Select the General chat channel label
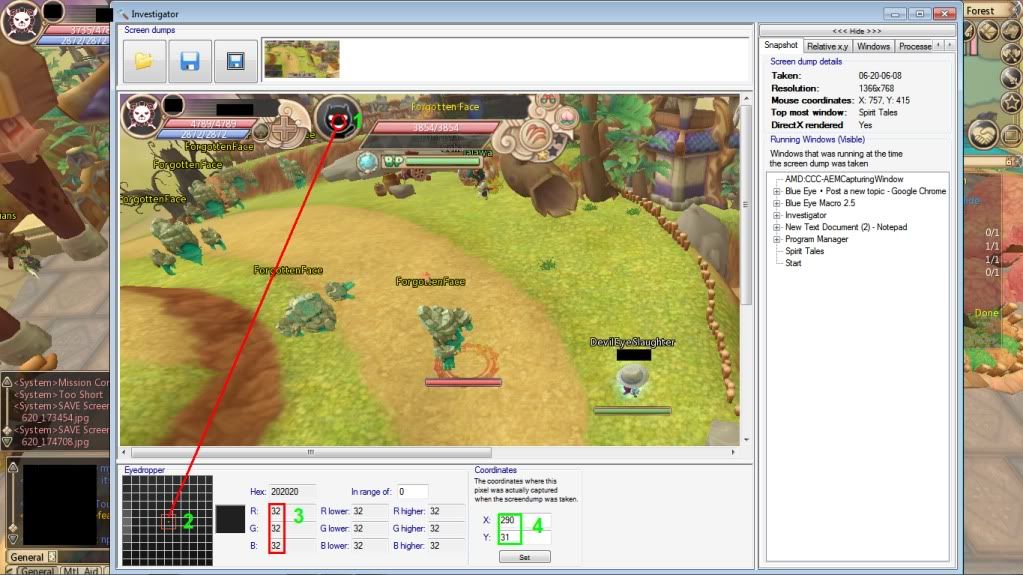The width and height of the screenshot is (1023, 575). 27,557
